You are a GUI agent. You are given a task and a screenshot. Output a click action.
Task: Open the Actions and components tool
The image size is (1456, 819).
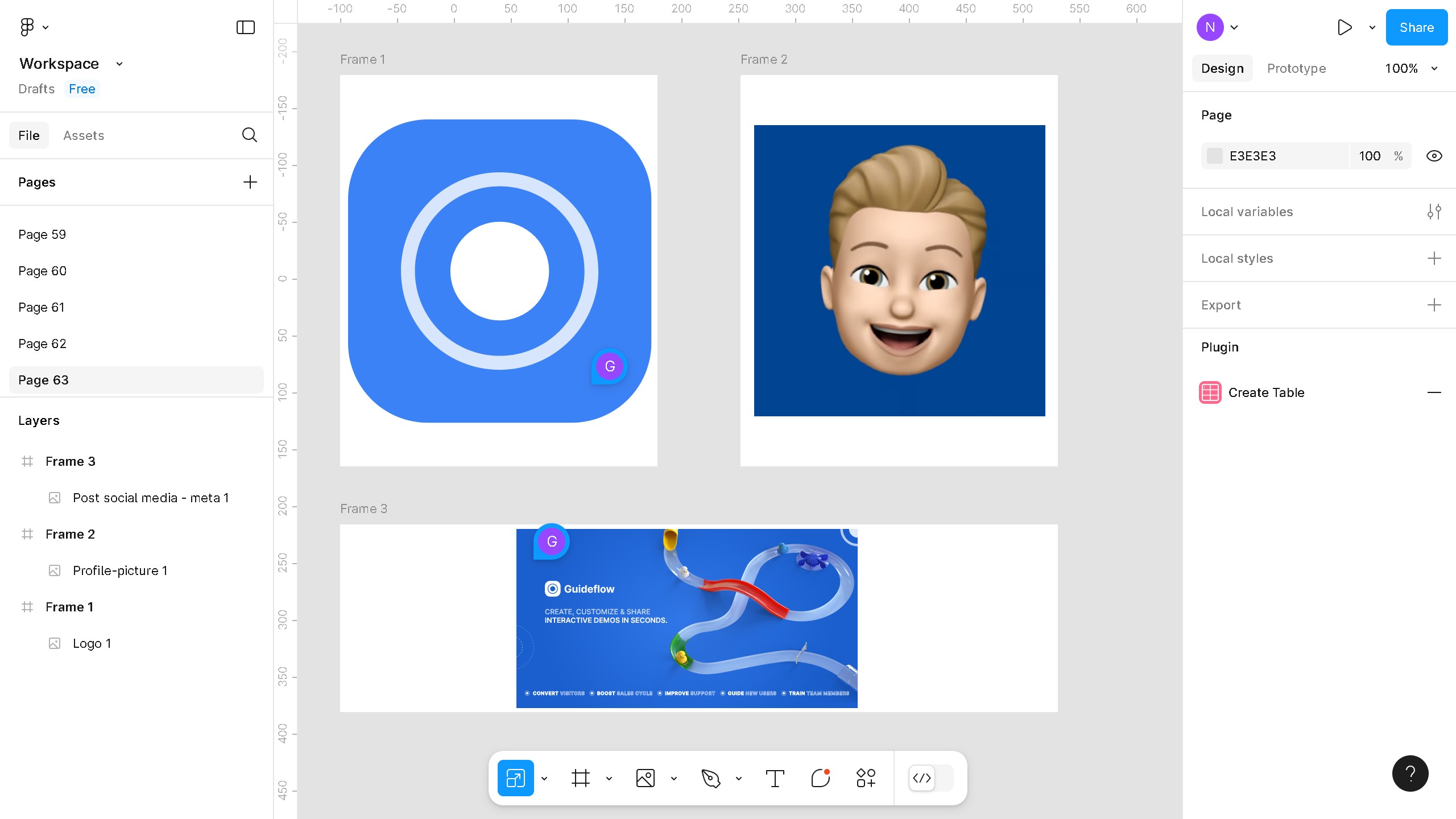pyautogui.click(x=866, y=778)
